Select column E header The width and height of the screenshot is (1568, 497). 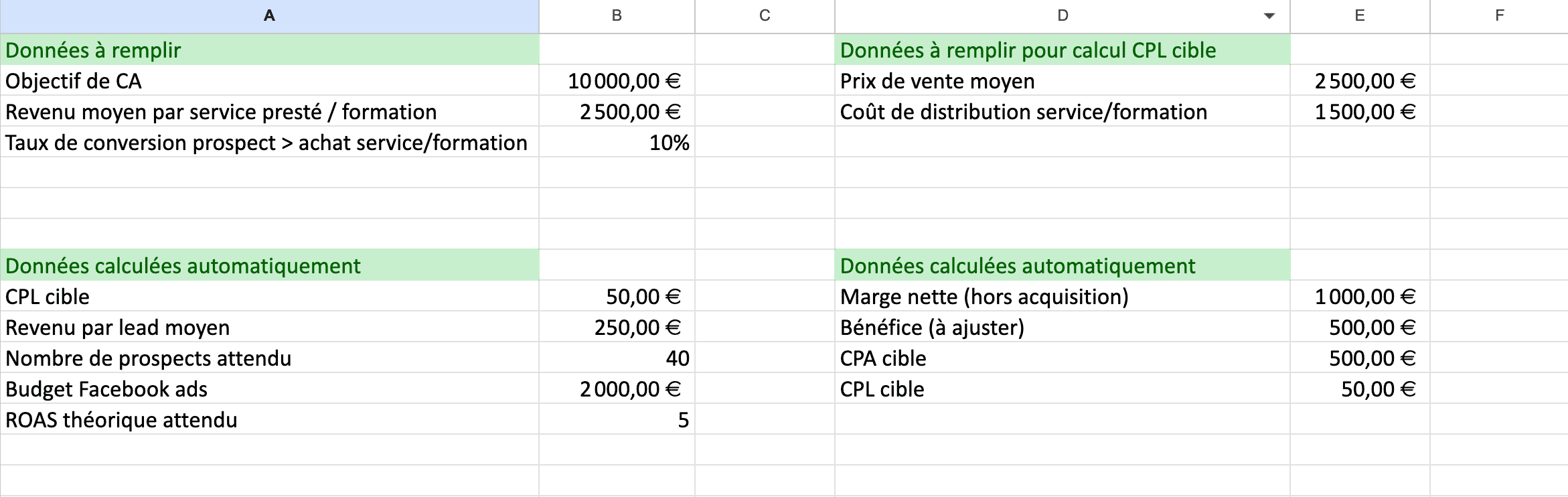[1359, 16]
